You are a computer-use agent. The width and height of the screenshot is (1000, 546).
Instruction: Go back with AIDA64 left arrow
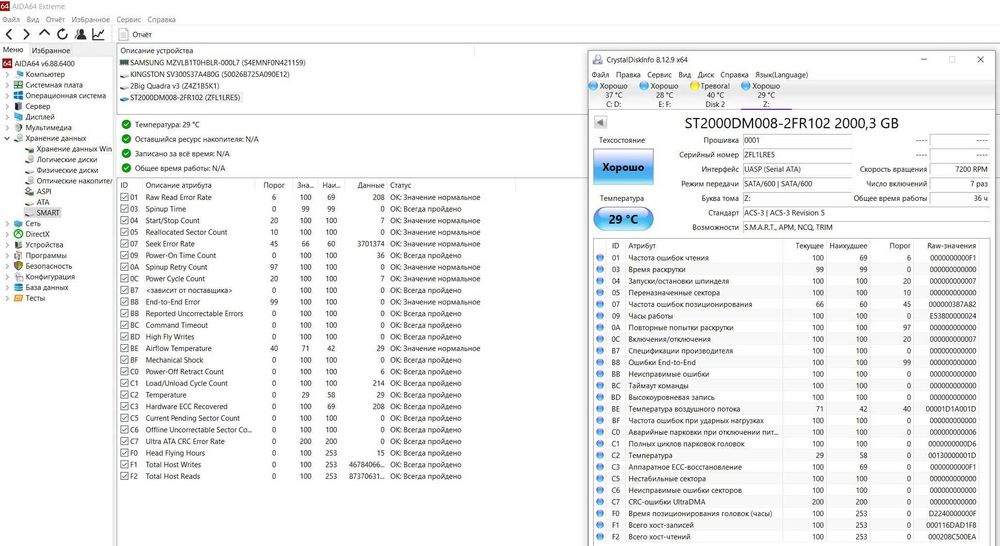[x=9, y=34]
